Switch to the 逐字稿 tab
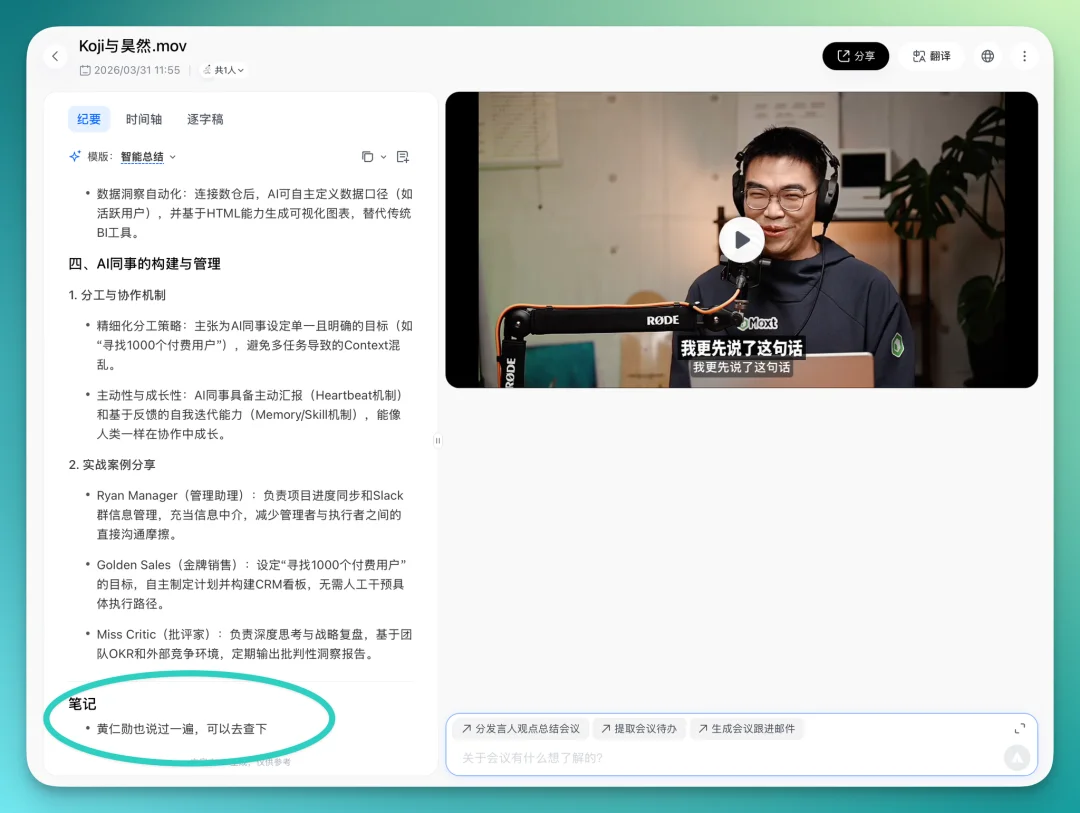This screenshot has height=813, width=1080. click(205, 119)
